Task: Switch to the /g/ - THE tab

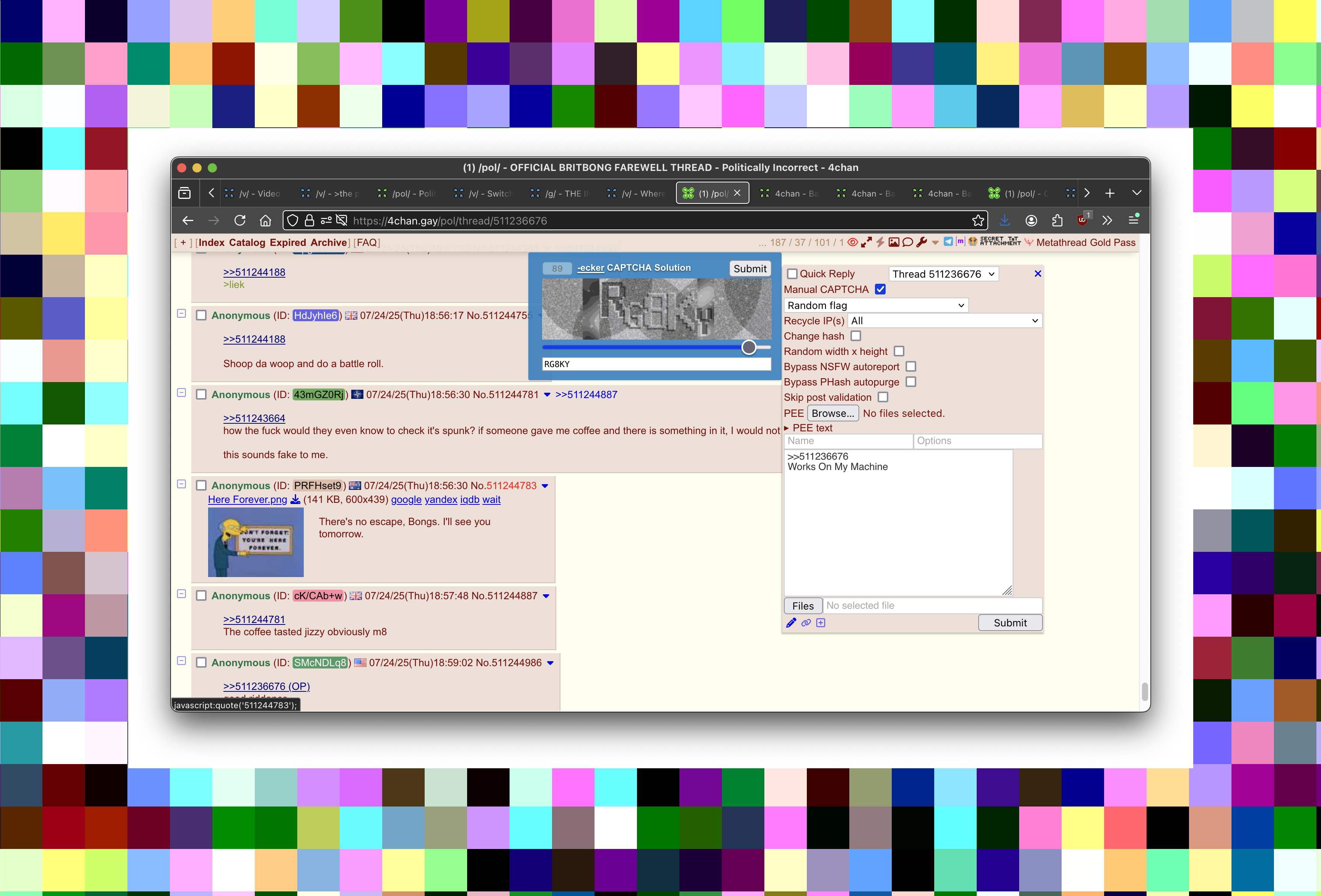Action: pyautogui.click(x=560, y=193)
